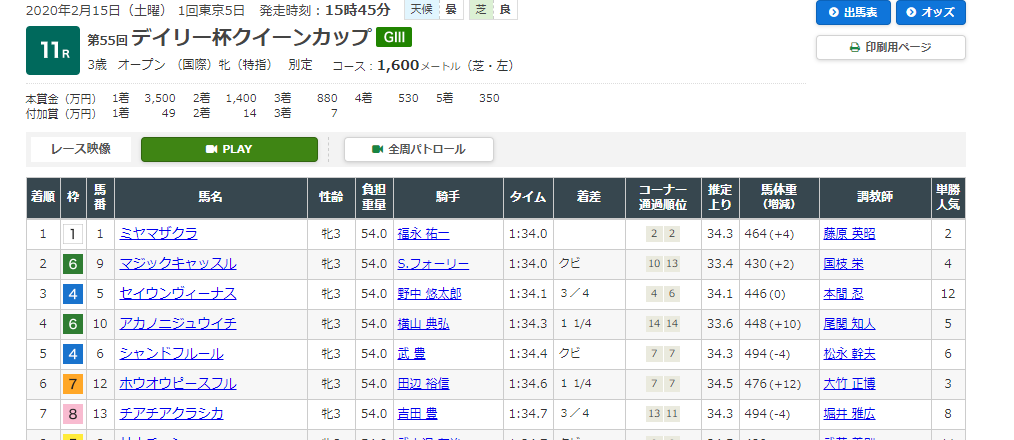Open trainer 尾関 知人
This screenshot has height=440, width=1014.
click(x=849, y=324)
